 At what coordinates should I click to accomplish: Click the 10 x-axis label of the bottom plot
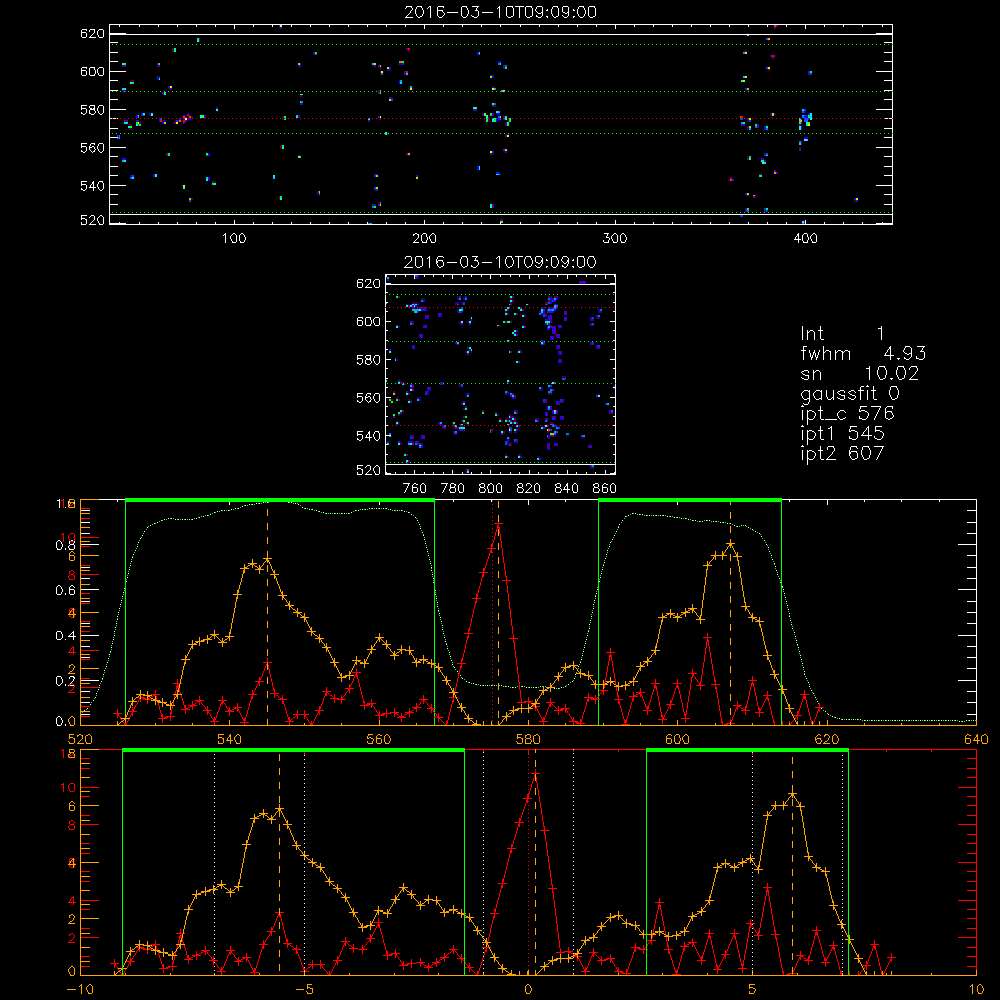click(976, 990)
